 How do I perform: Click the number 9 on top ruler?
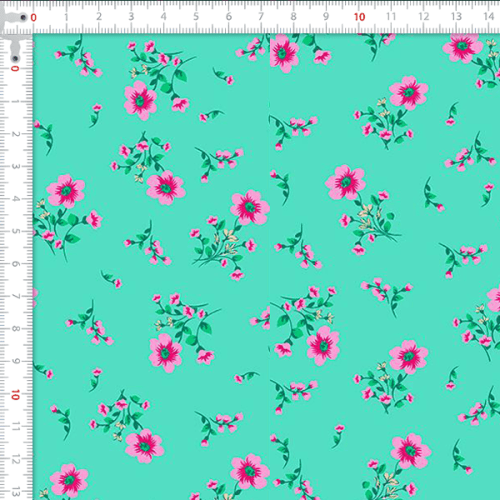(326, 16)
